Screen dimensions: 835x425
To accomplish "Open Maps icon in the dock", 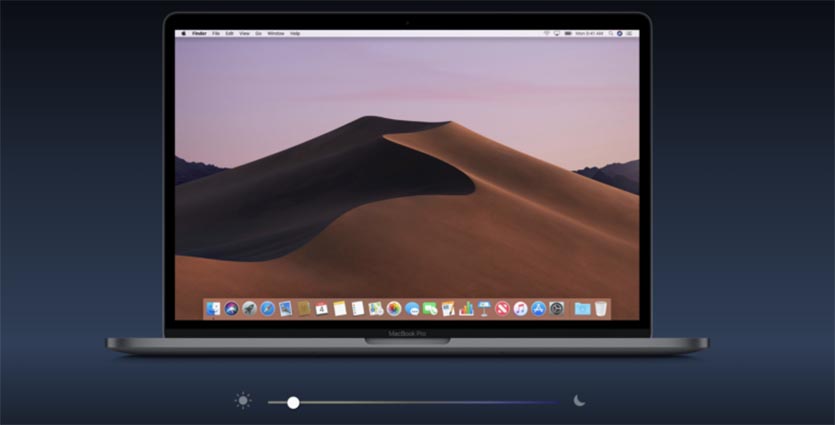I will tap(376, 308).
